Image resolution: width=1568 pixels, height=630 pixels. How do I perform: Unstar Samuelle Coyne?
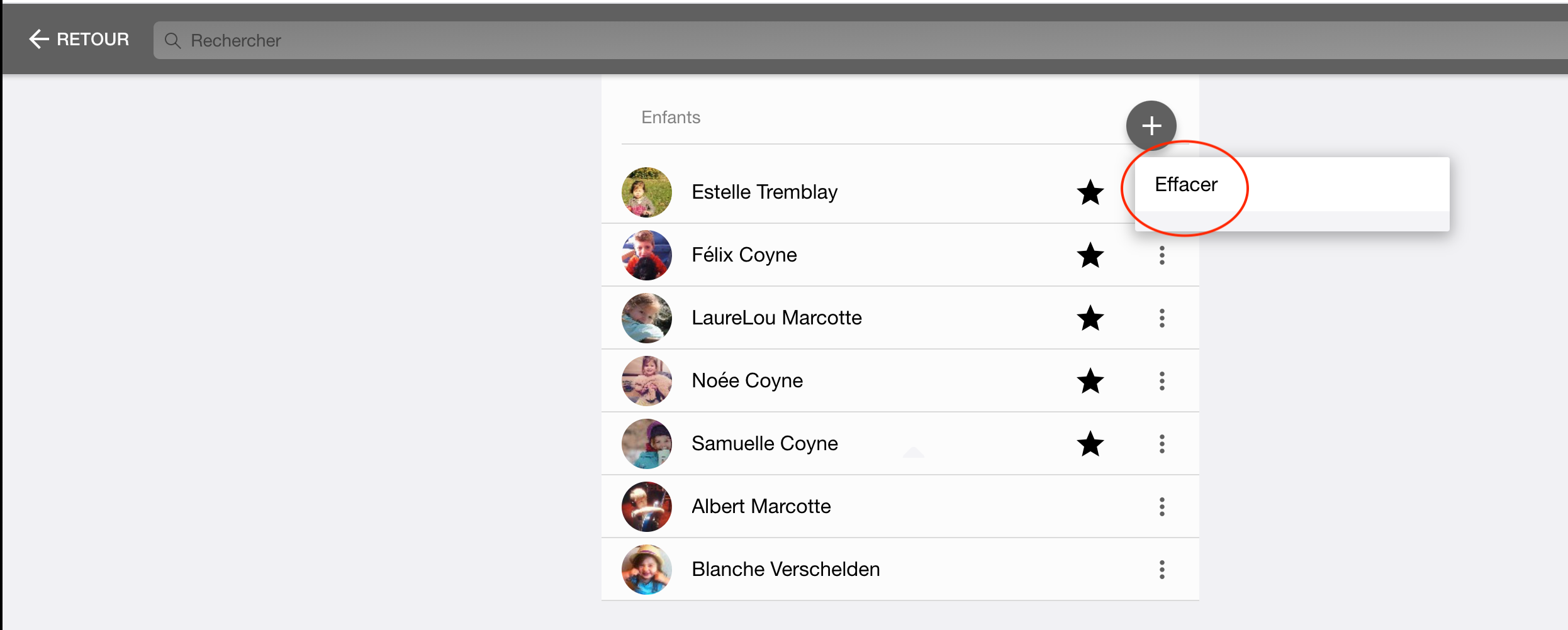pos(1090,444)
